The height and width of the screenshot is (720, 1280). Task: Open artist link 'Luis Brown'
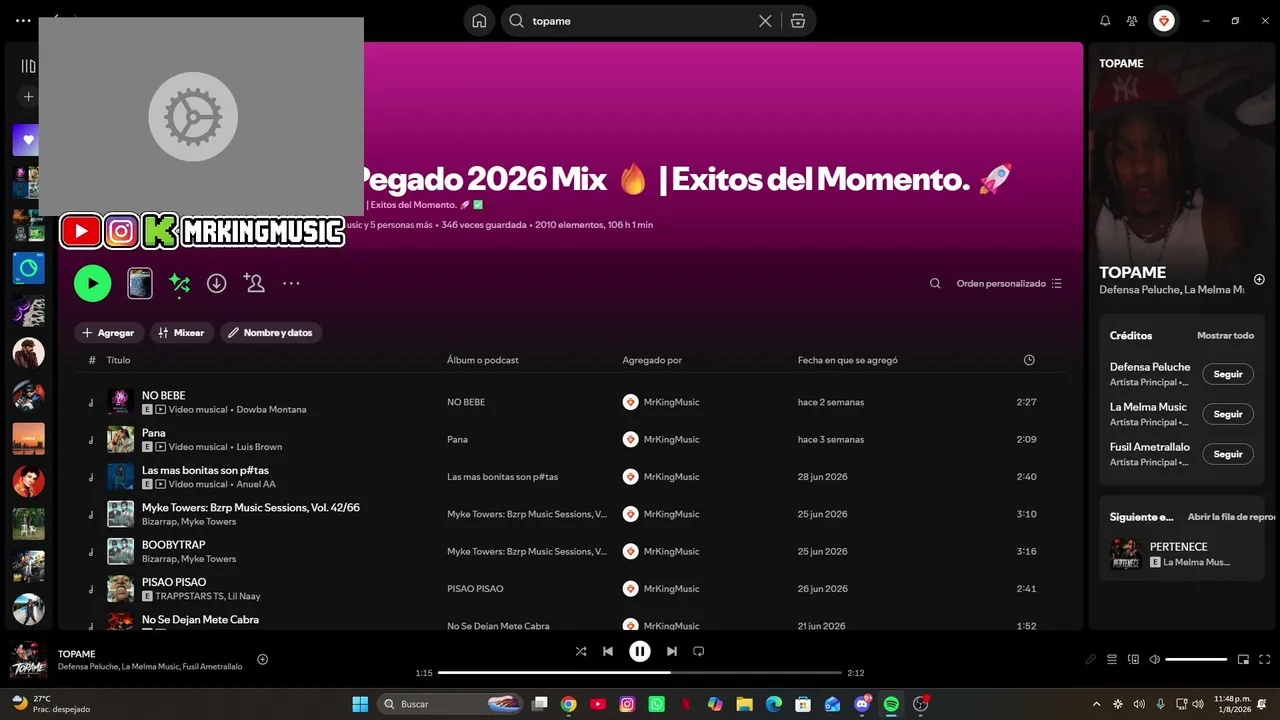click(x=259, y=447)
